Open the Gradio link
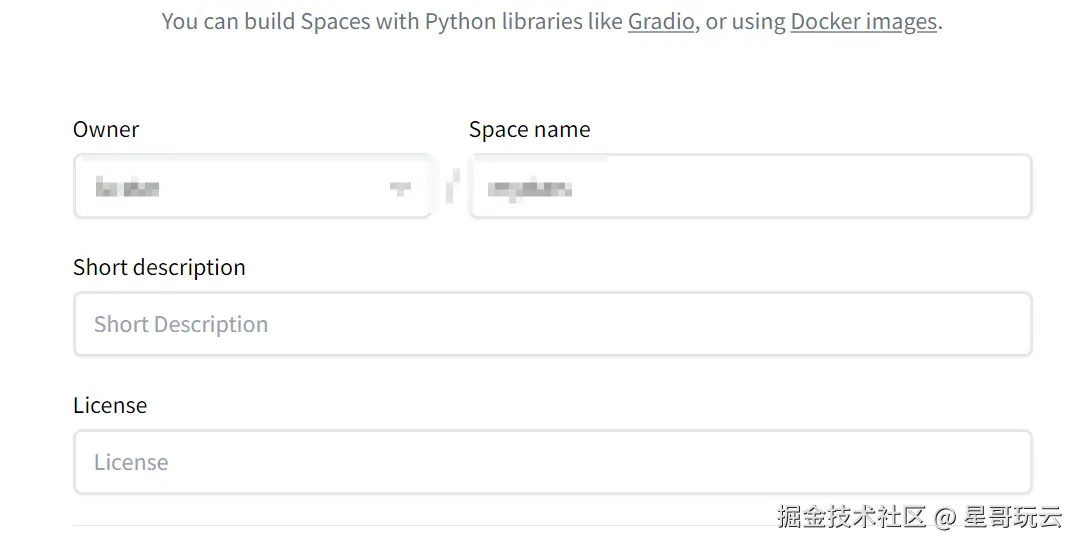 click(x=661, y=21)
